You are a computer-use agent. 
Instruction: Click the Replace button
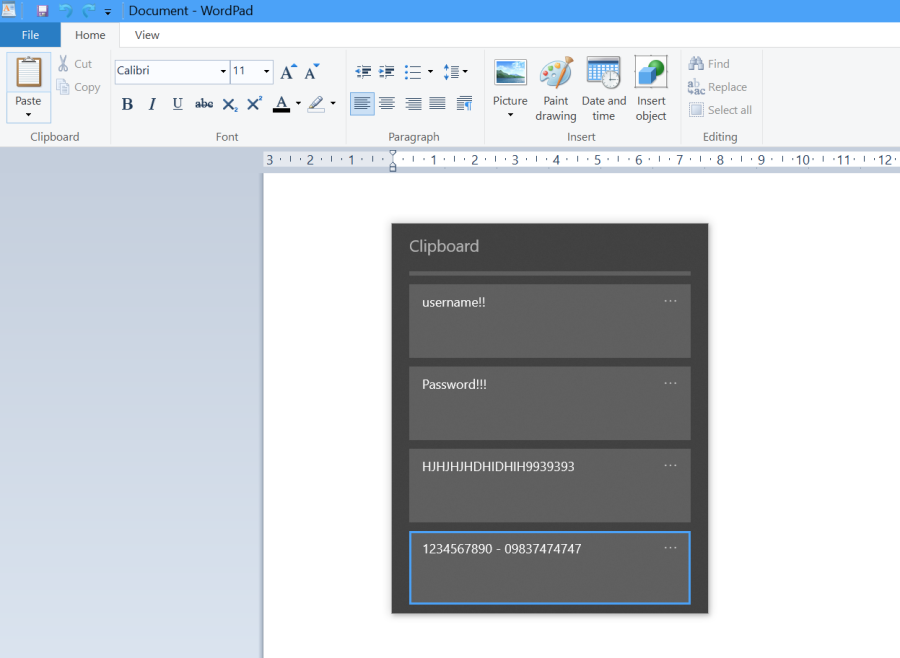pyautogui.click(x=718, y=87)
